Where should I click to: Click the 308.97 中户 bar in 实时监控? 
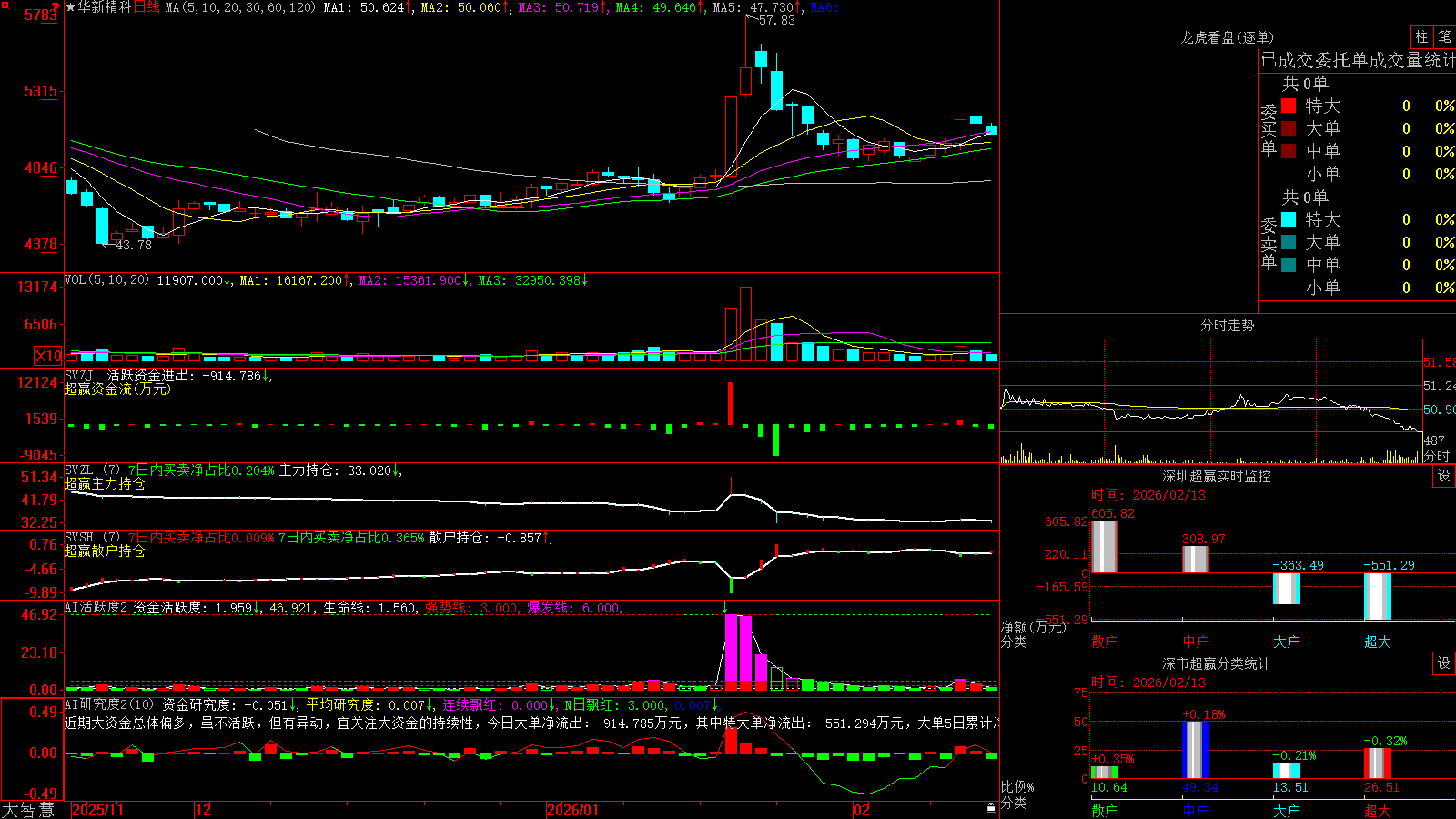click(1196, 559)
